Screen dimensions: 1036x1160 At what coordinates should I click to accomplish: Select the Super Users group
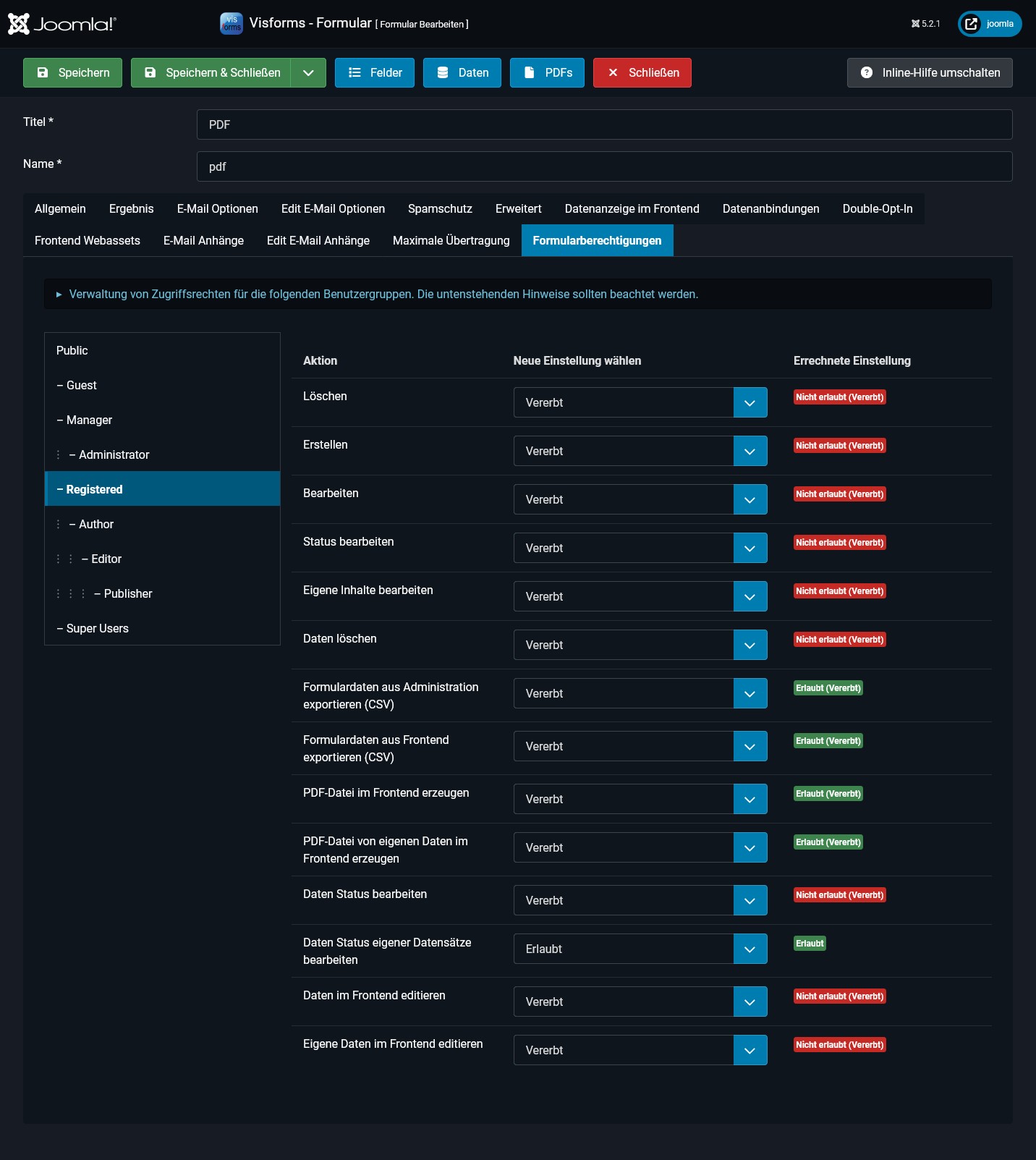pos(97,628)
